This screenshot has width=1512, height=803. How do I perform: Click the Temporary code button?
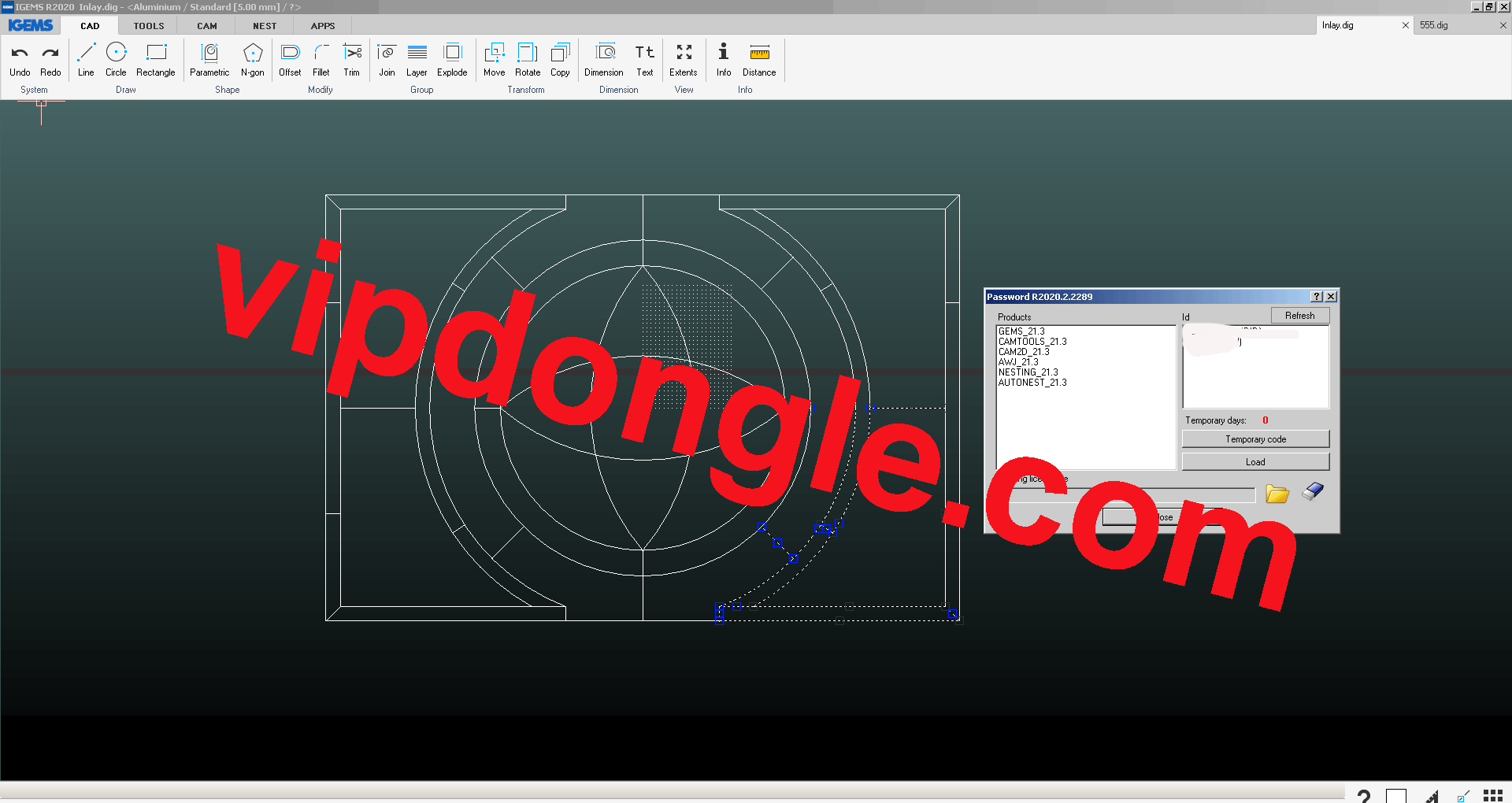[1255, 439]
